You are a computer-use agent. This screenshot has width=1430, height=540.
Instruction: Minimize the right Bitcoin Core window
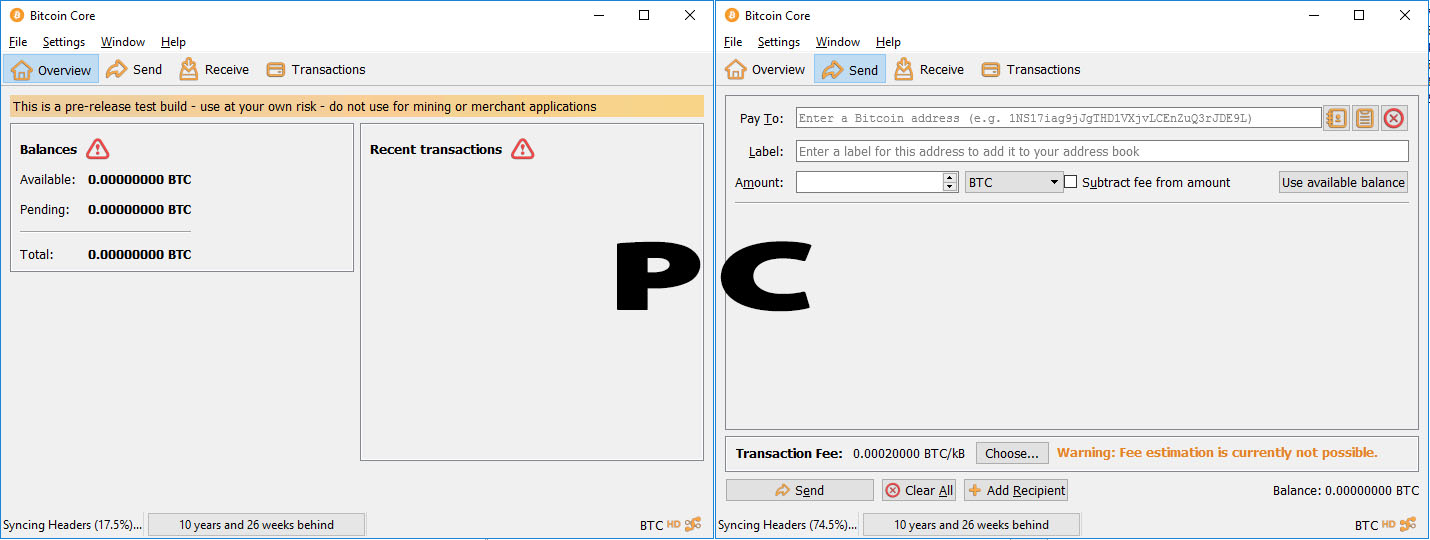1313,15
